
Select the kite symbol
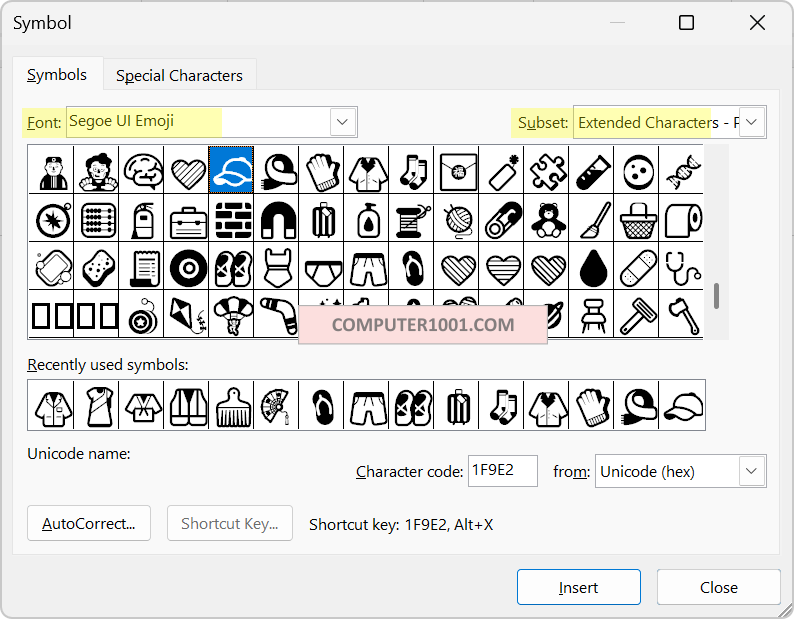click(186, 314)
